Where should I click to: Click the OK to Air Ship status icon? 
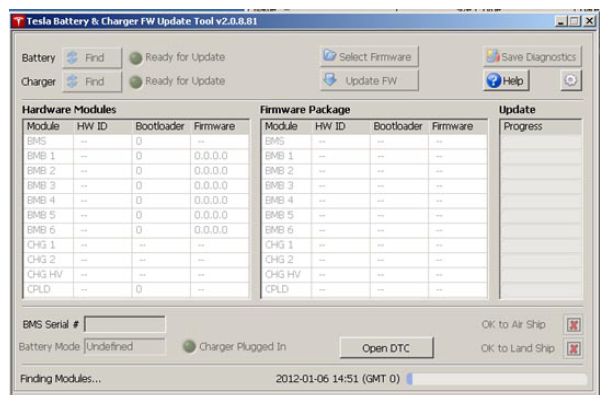pyautogui.click(x=573, y=325)
